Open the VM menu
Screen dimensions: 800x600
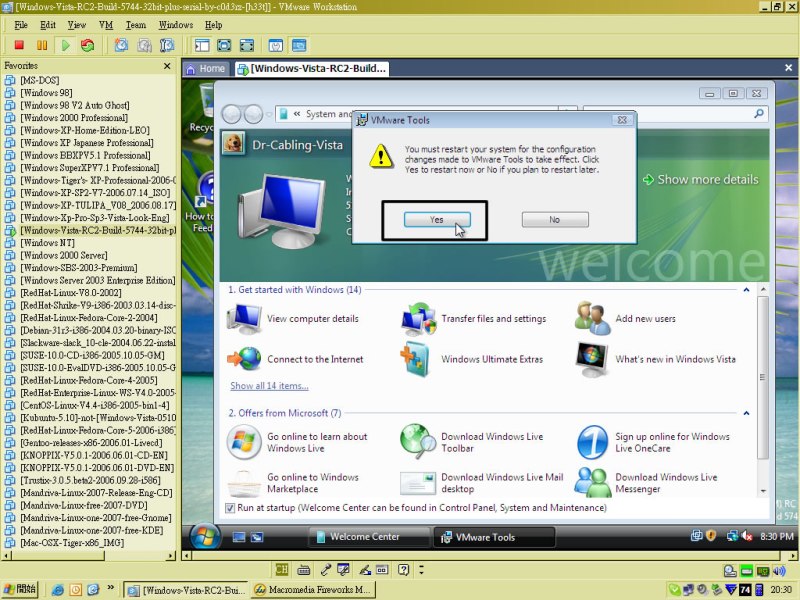pos(106,25)
